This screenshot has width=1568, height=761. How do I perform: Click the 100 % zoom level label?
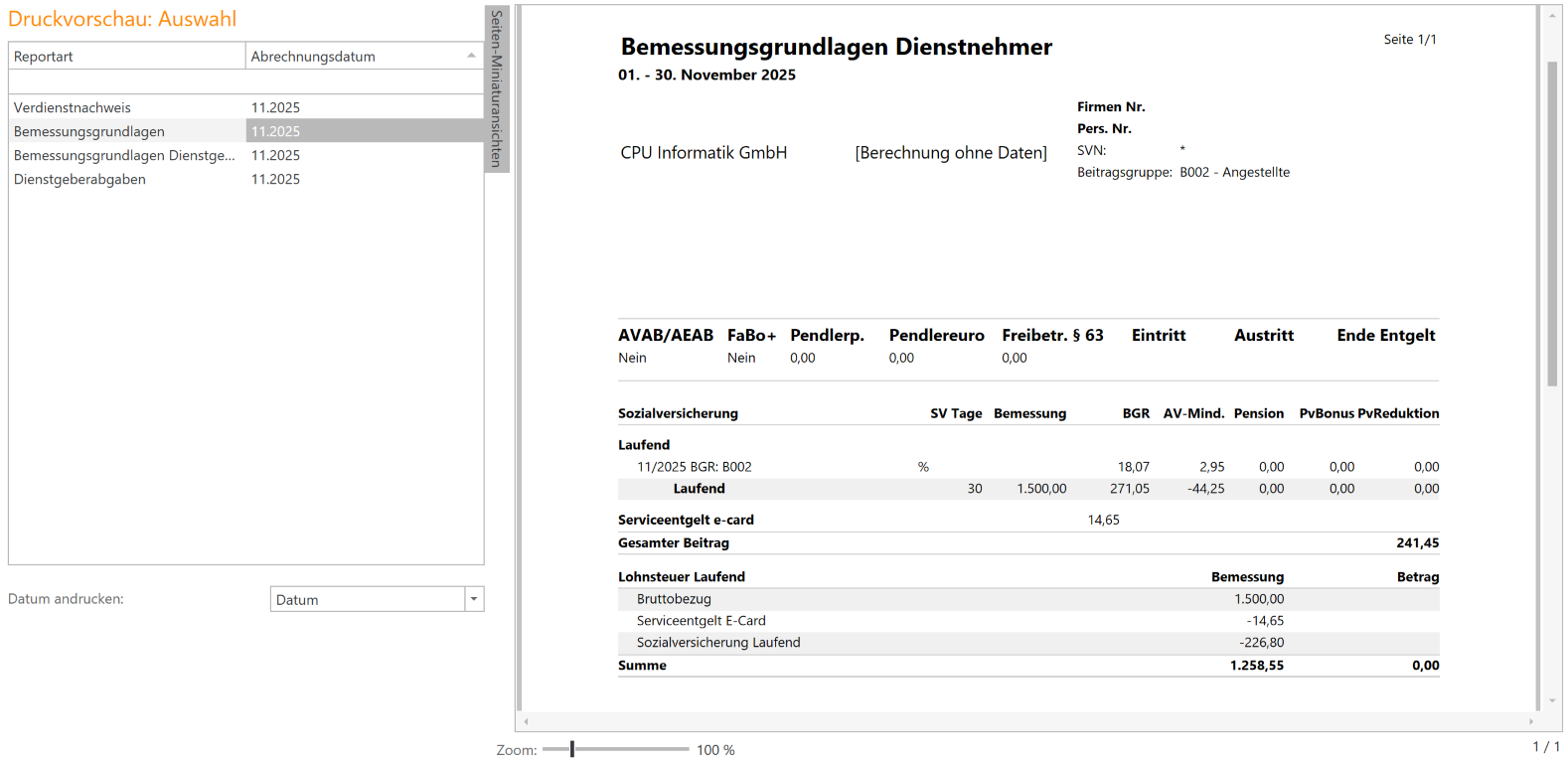[x=715, y=750]
